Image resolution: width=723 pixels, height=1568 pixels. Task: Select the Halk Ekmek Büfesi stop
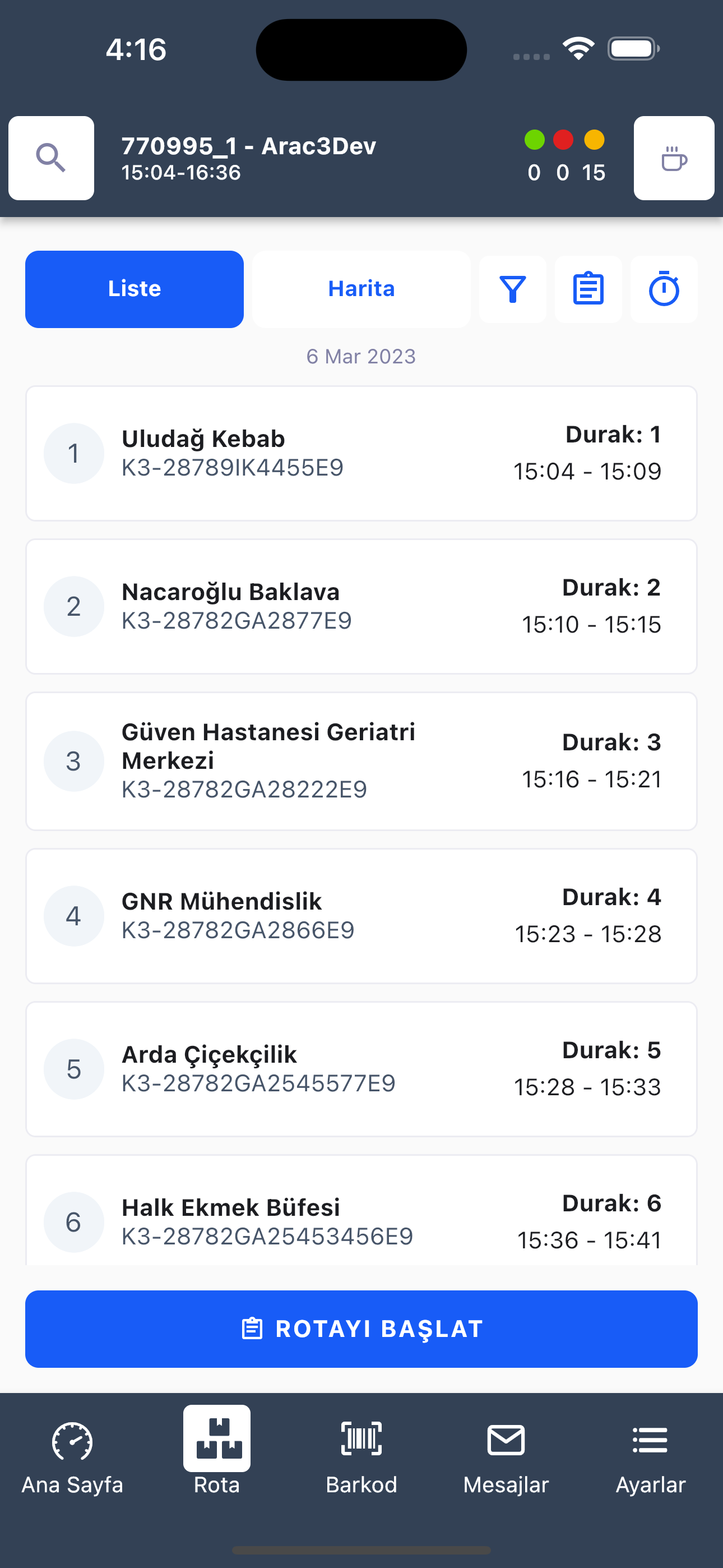(361, 1210)
